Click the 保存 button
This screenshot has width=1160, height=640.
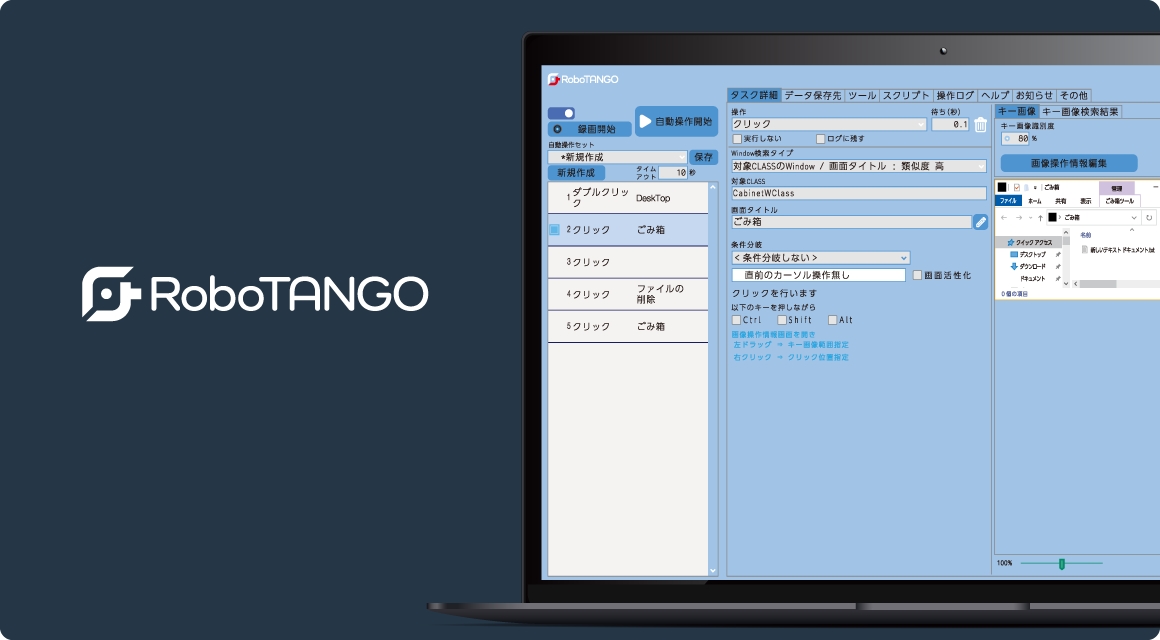(x=704, y=157)
